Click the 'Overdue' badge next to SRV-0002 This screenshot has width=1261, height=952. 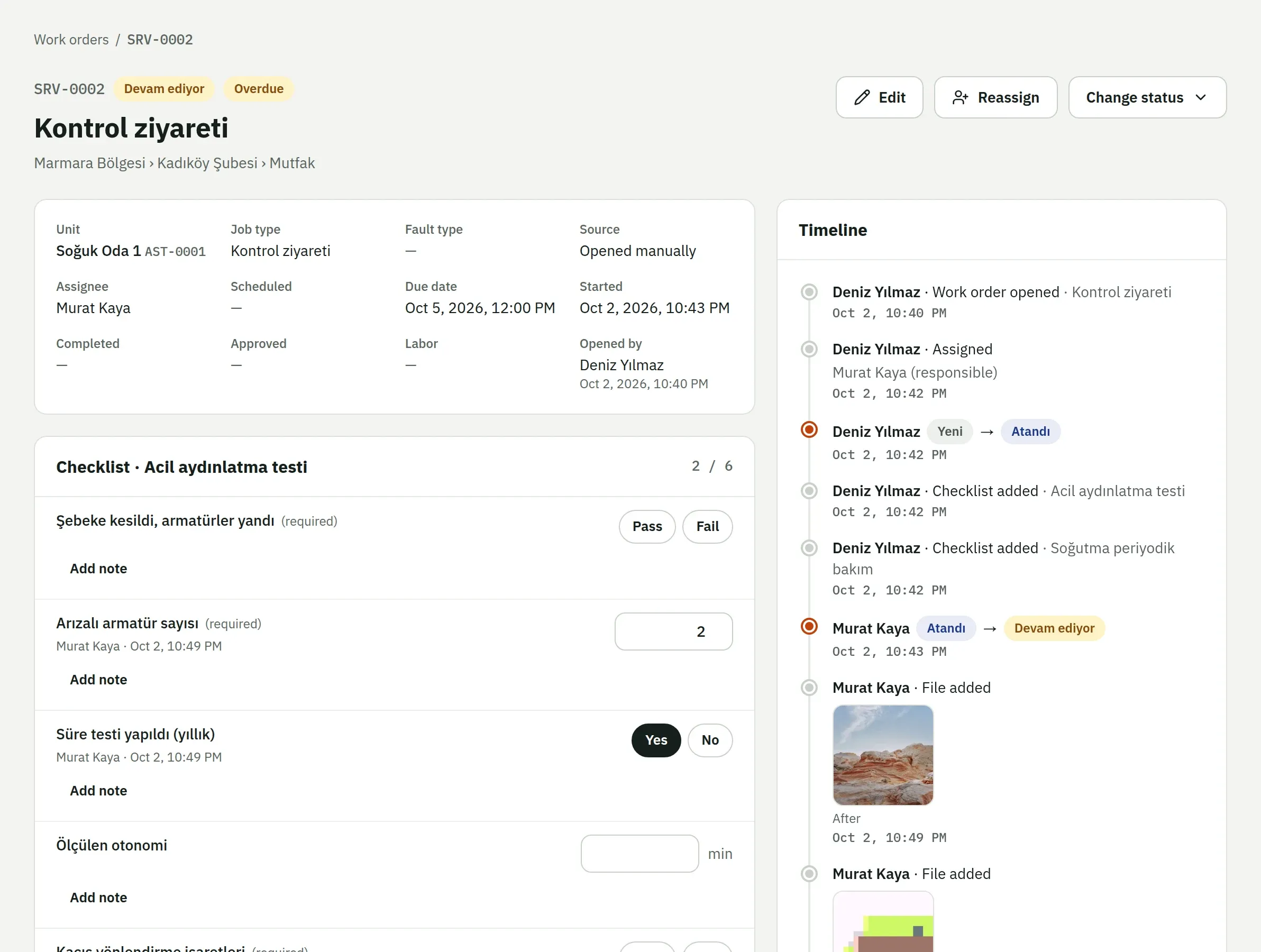click(x=259, y=89)
